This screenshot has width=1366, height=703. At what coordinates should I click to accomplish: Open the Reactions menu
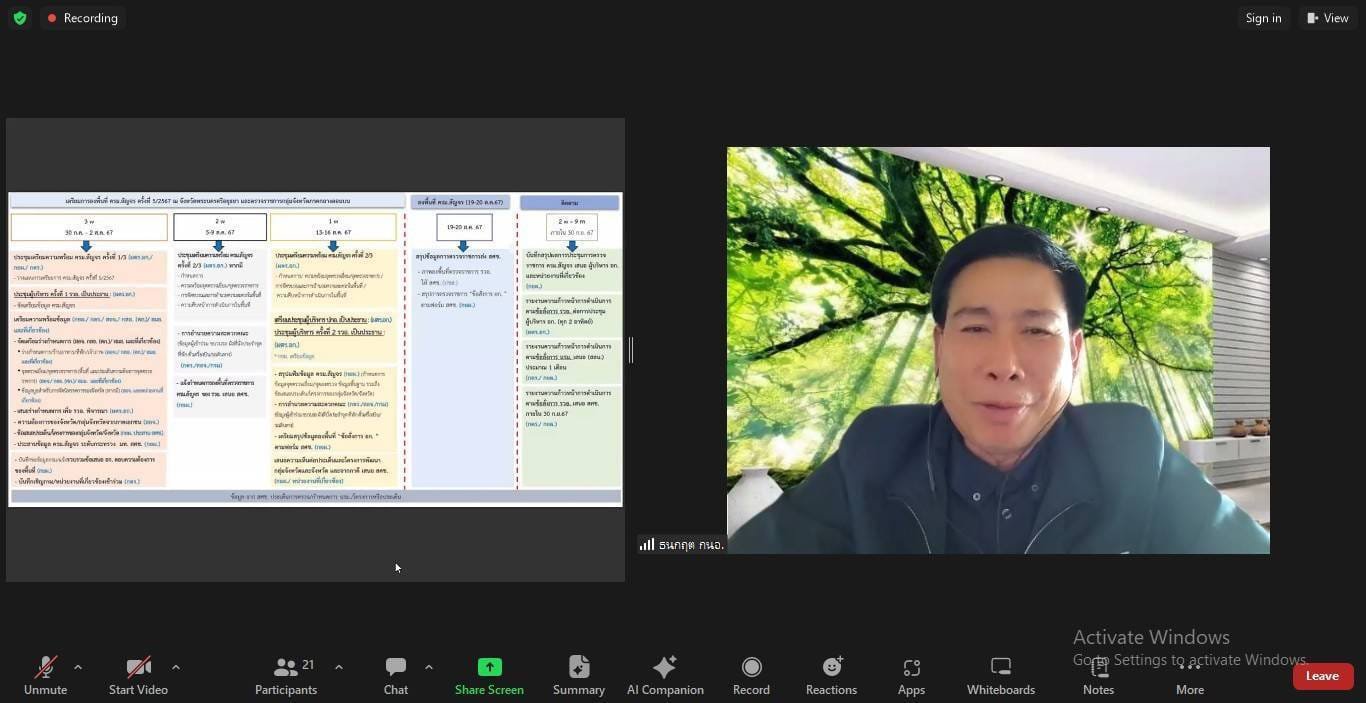coord(831,676)
